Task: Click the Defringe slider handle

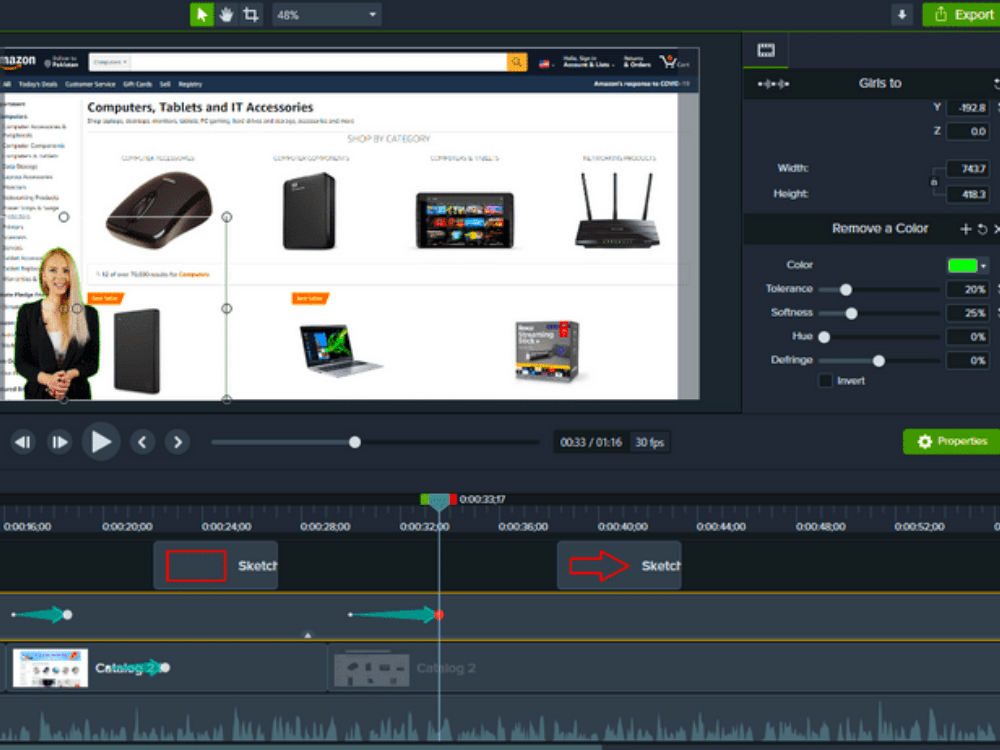Action: (x=879, y=361)
